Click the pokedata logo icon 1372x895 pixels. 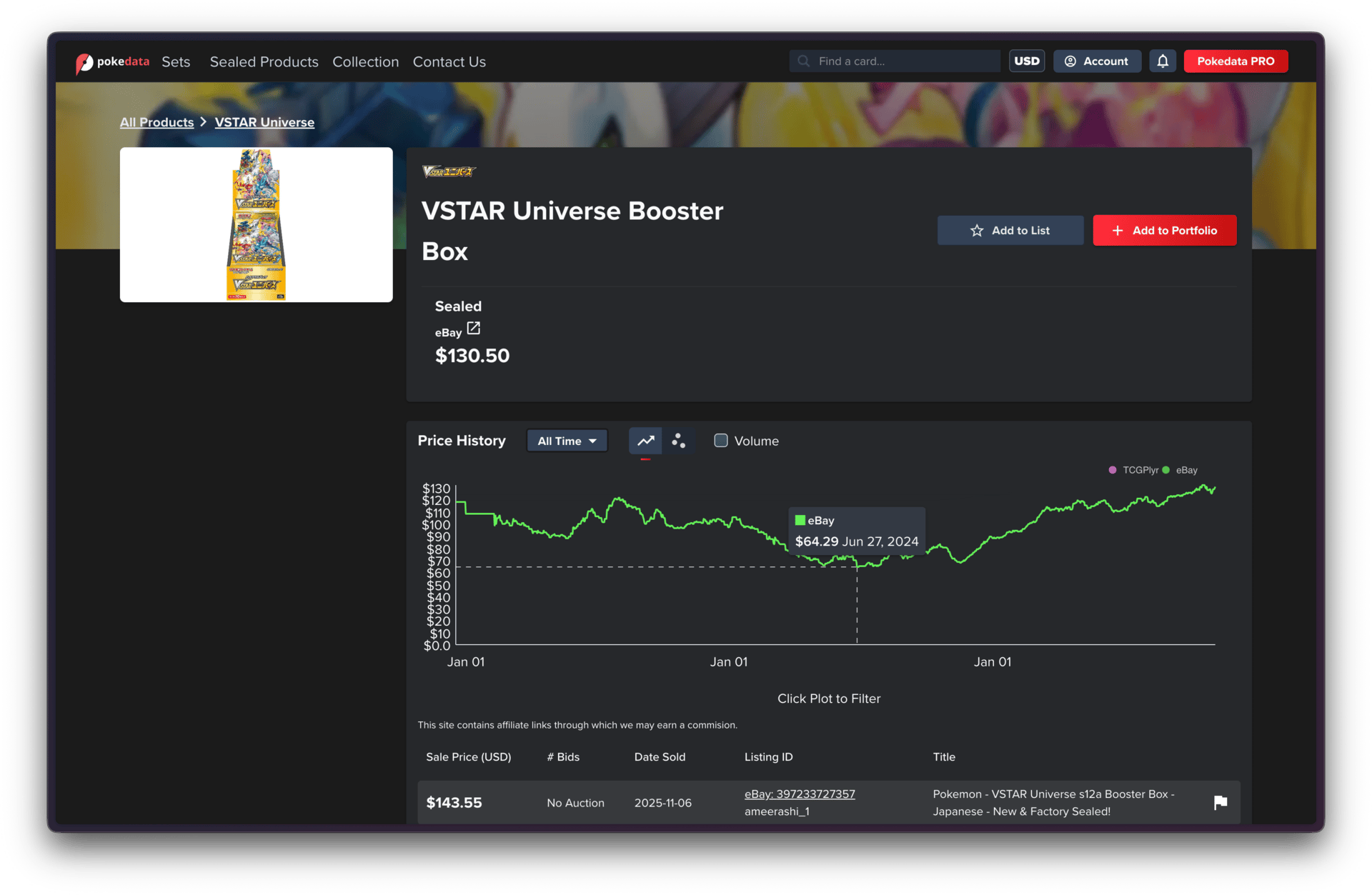pos(84,63)
